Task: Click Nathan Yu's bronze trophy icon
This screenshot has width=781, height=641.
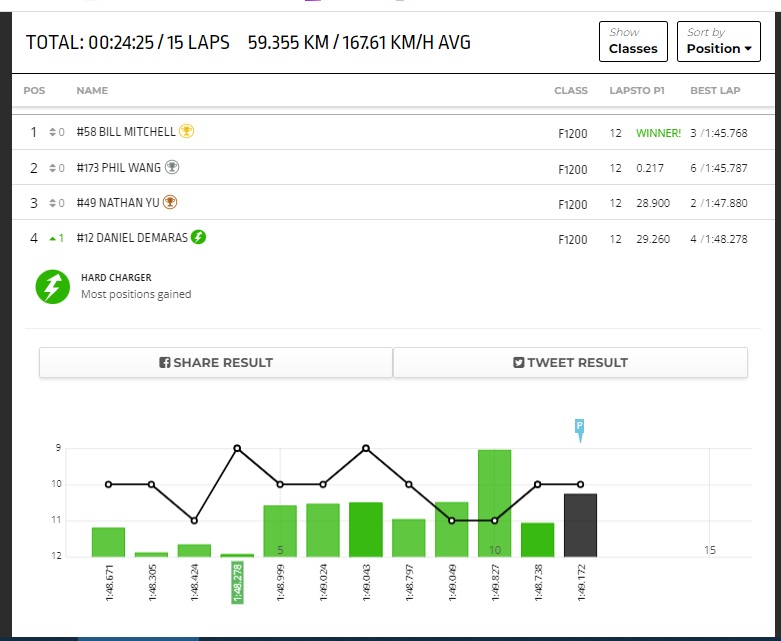Action: tap(170, 202)
